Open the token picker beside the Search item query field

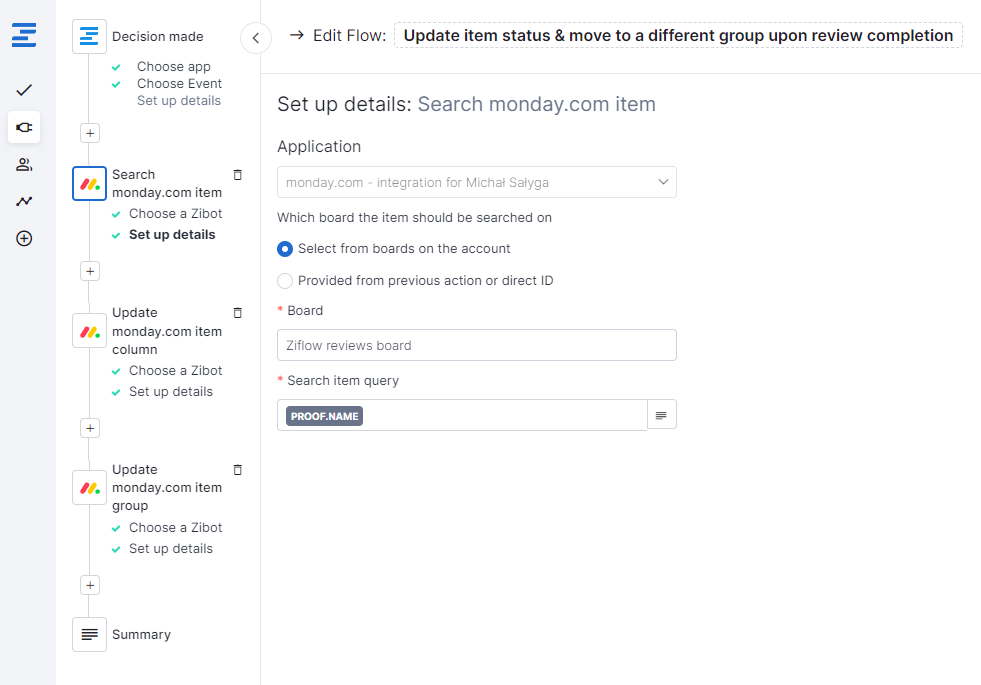click(x=661, y=415)
